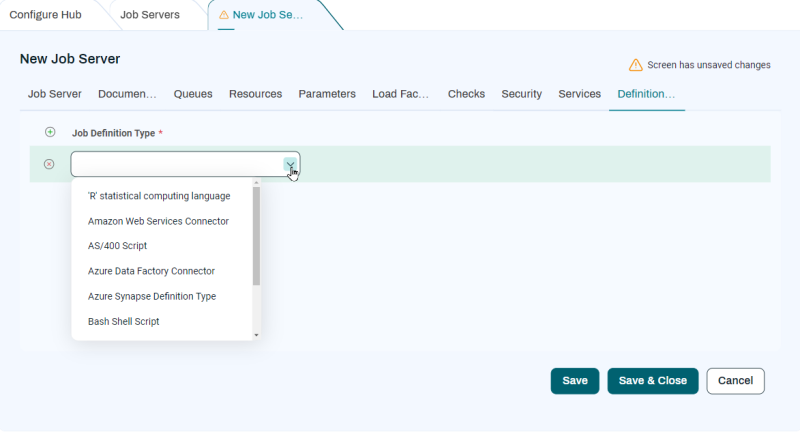
Task: Pick Azure Data Factory Connector option
Action: pyautogui.click(x=151, y=271)
